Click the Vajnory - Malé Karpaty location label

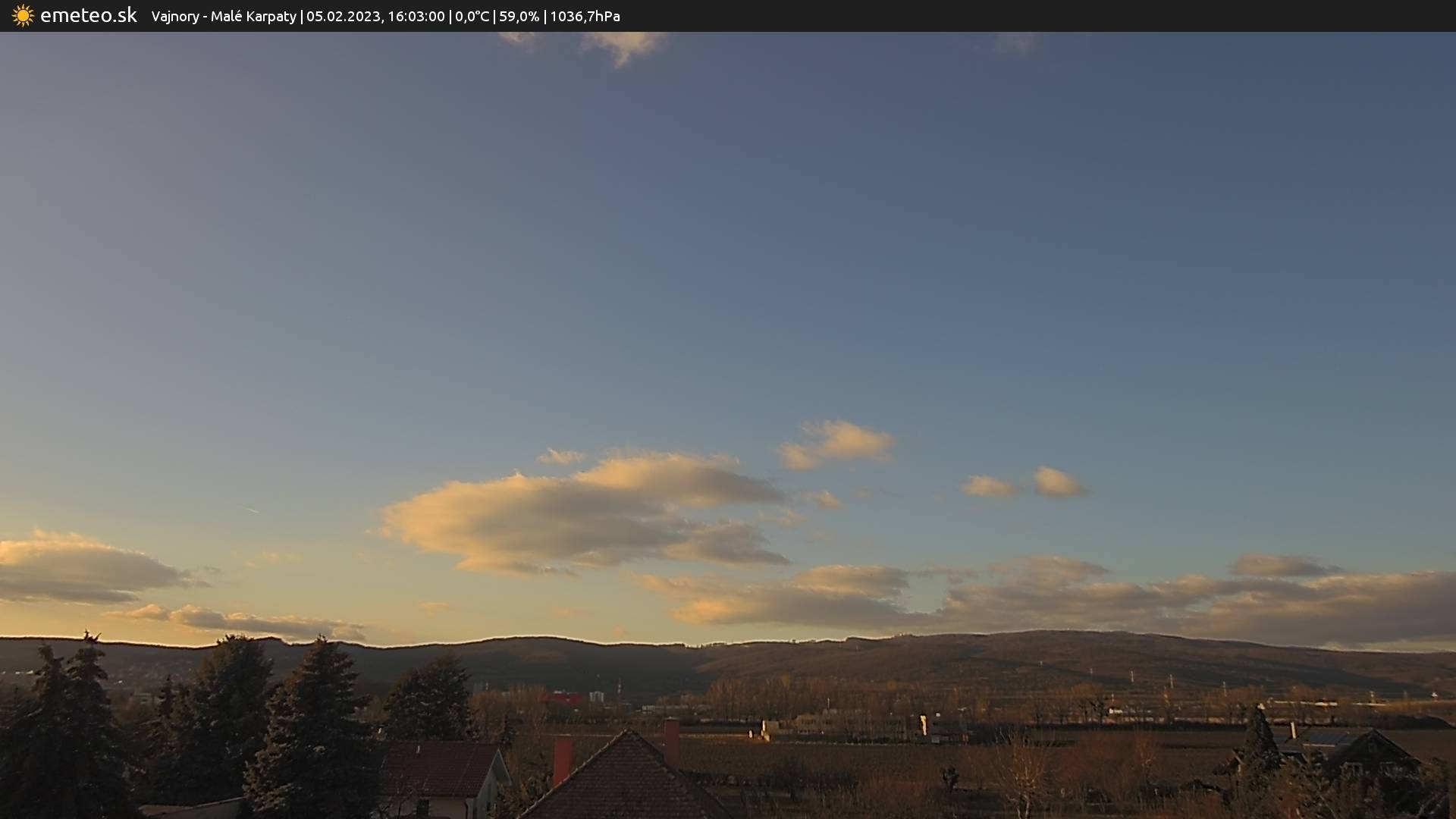click(x=223, y=17)
